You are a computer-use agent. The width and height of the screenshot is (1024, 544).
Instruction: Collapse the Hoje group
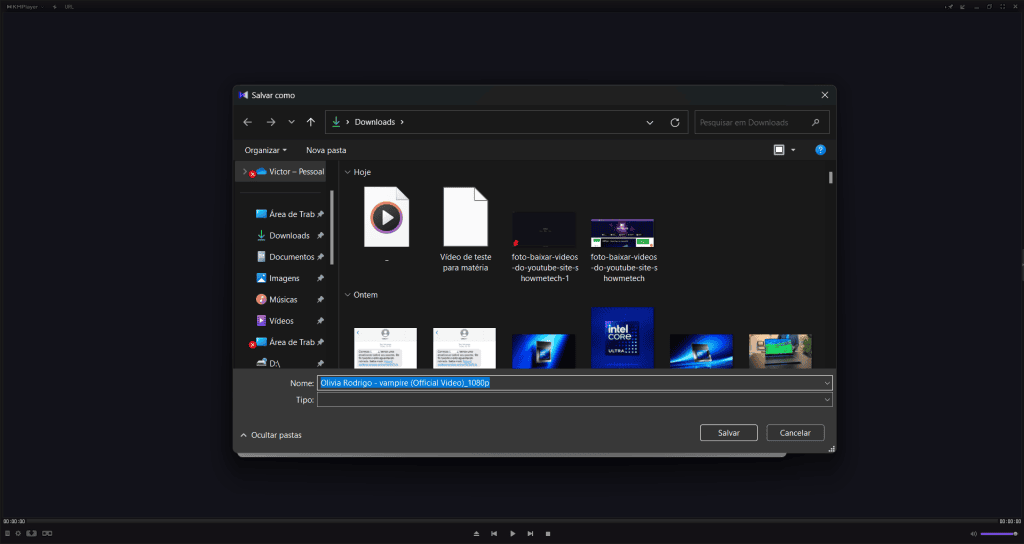348,172
